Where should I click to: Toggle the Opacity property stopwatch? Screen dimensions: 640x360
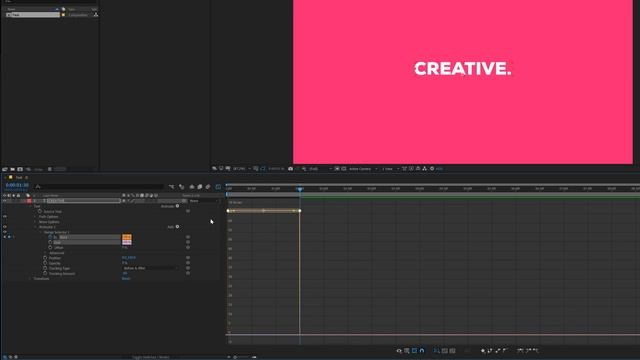tap(45, 263)
